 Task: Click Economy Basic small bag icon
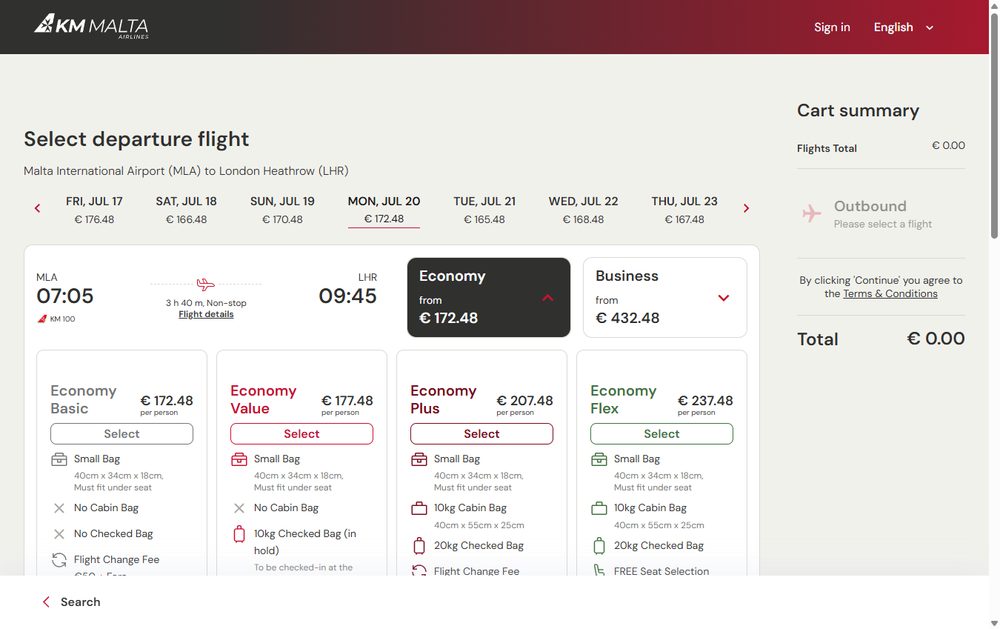coord(59,459)
